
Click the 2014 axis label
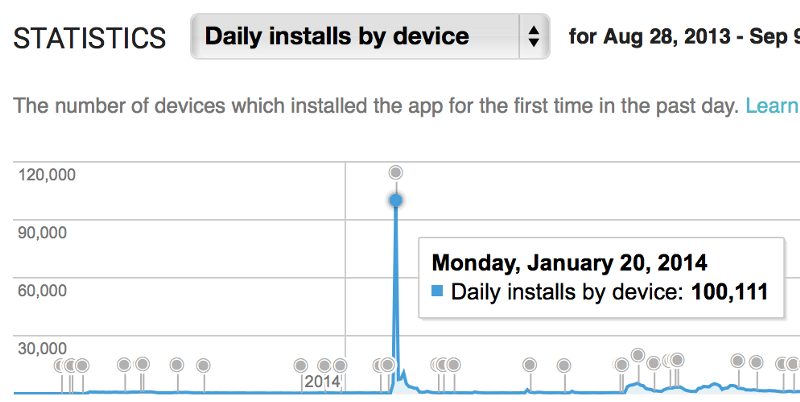click(x=322, y=382)
